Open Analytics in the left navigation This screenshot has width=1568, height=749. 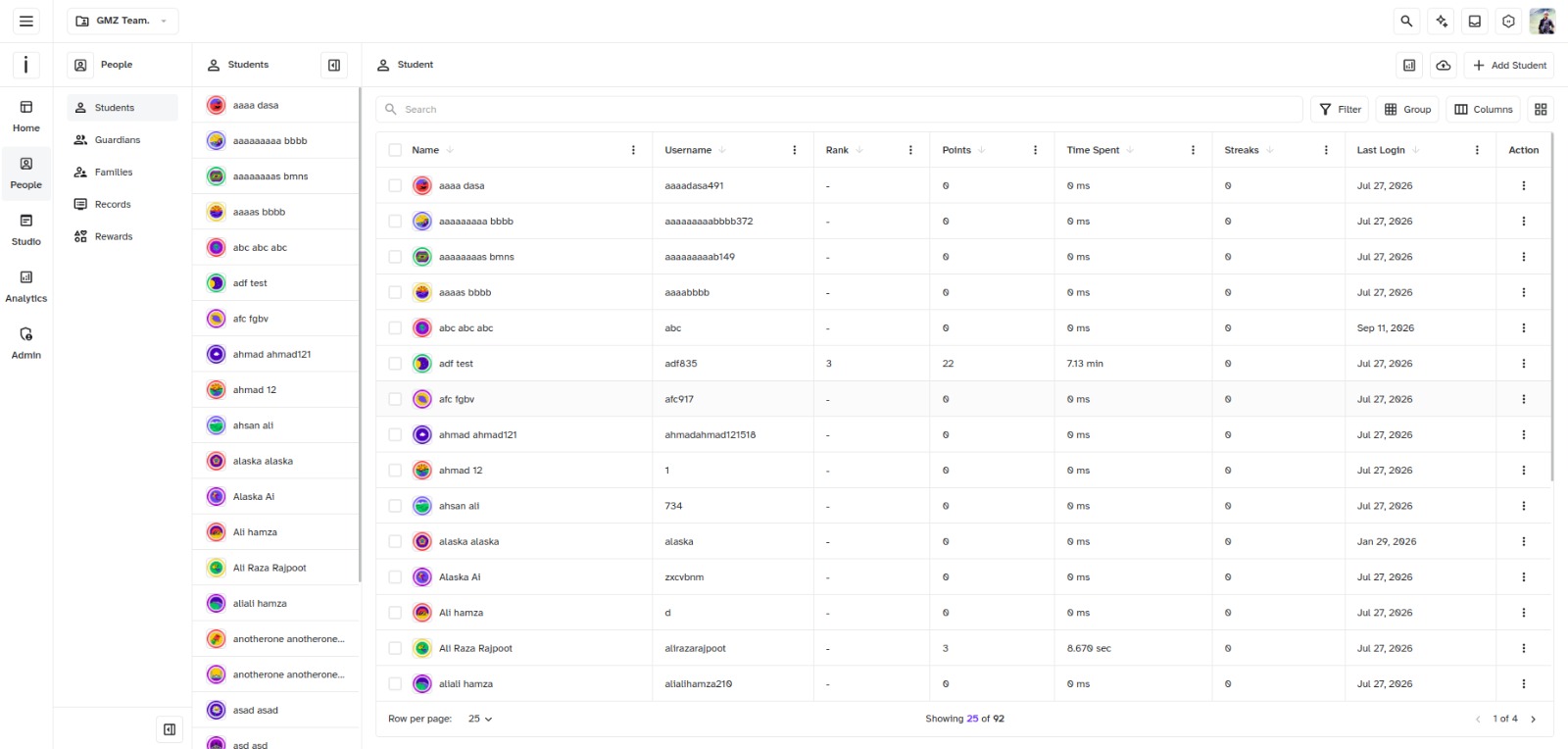click(x=26, y=285)
